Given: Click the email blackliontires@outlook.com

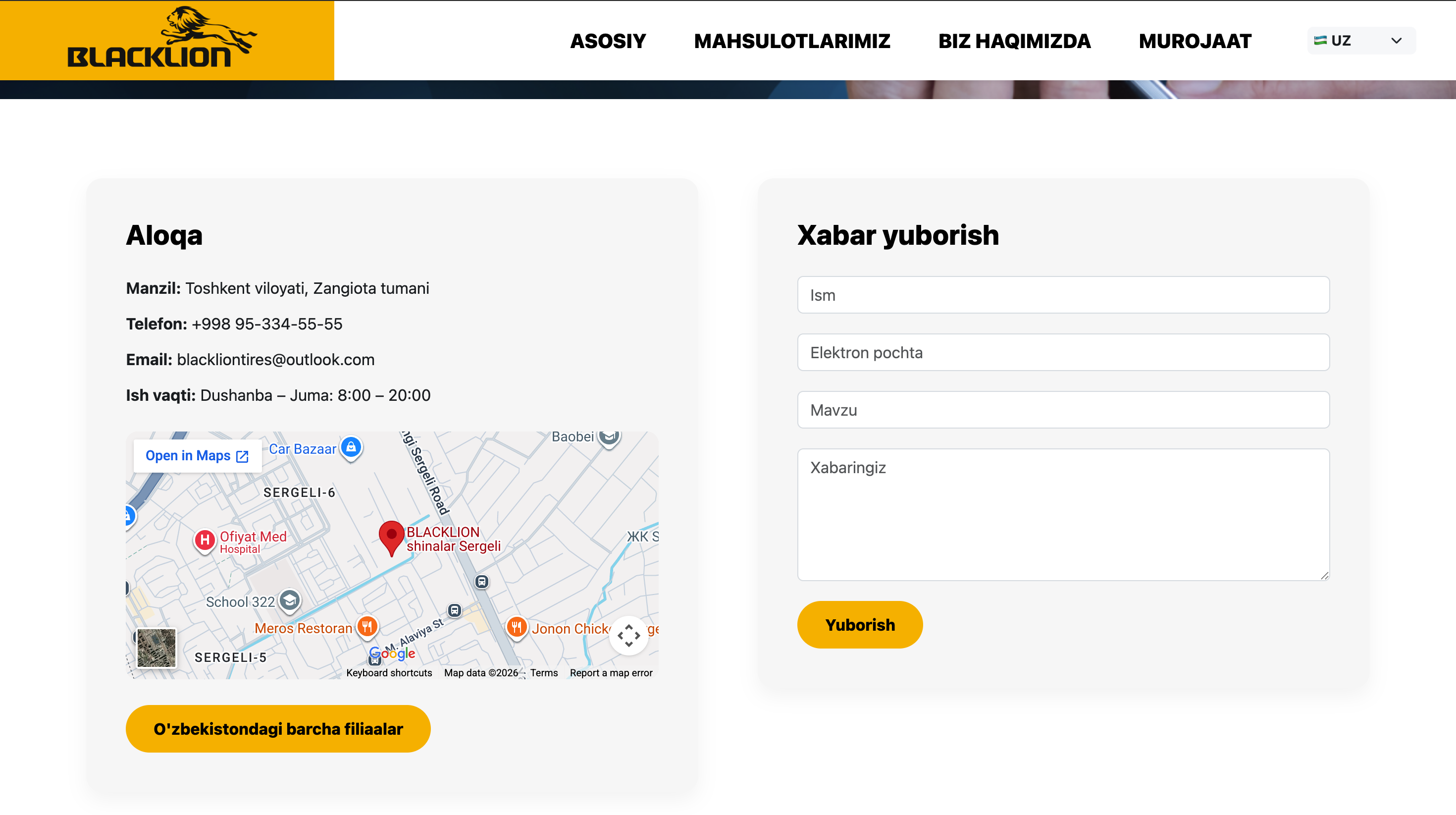Looking at the screenshot, I should pos(276,360).
